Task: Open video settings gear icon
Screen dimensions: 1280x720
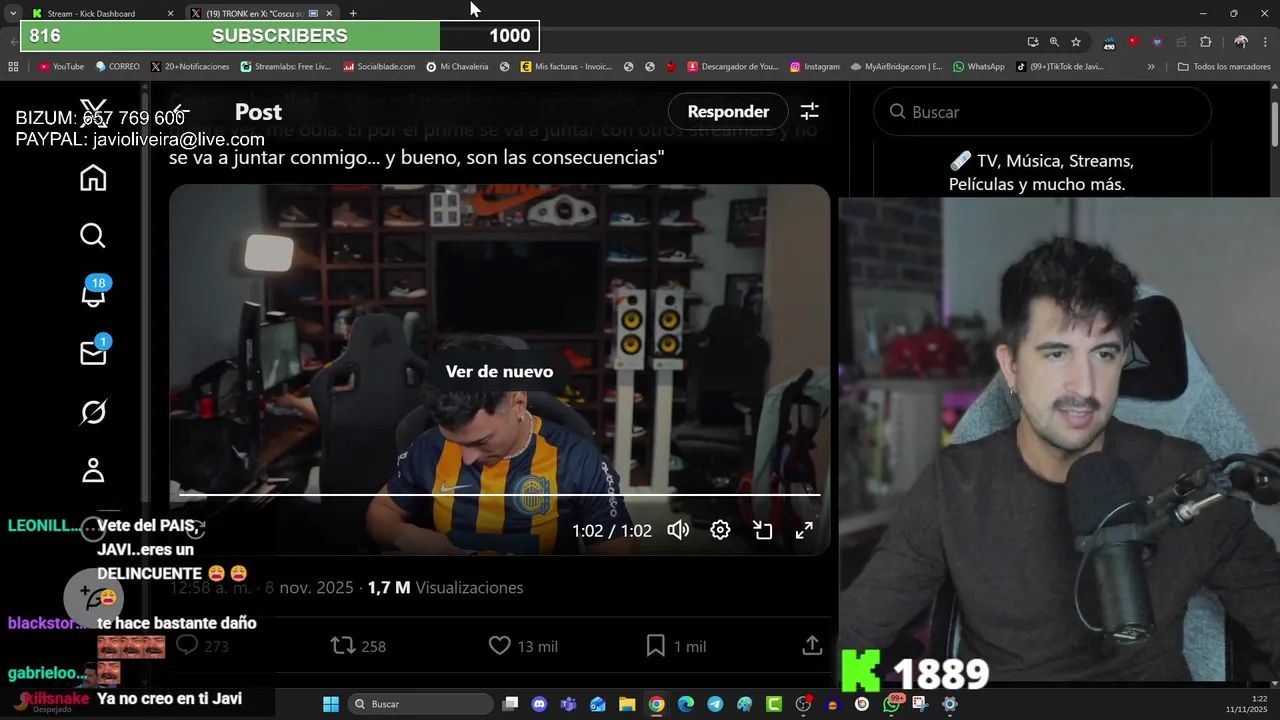Action: click(720, 530)
